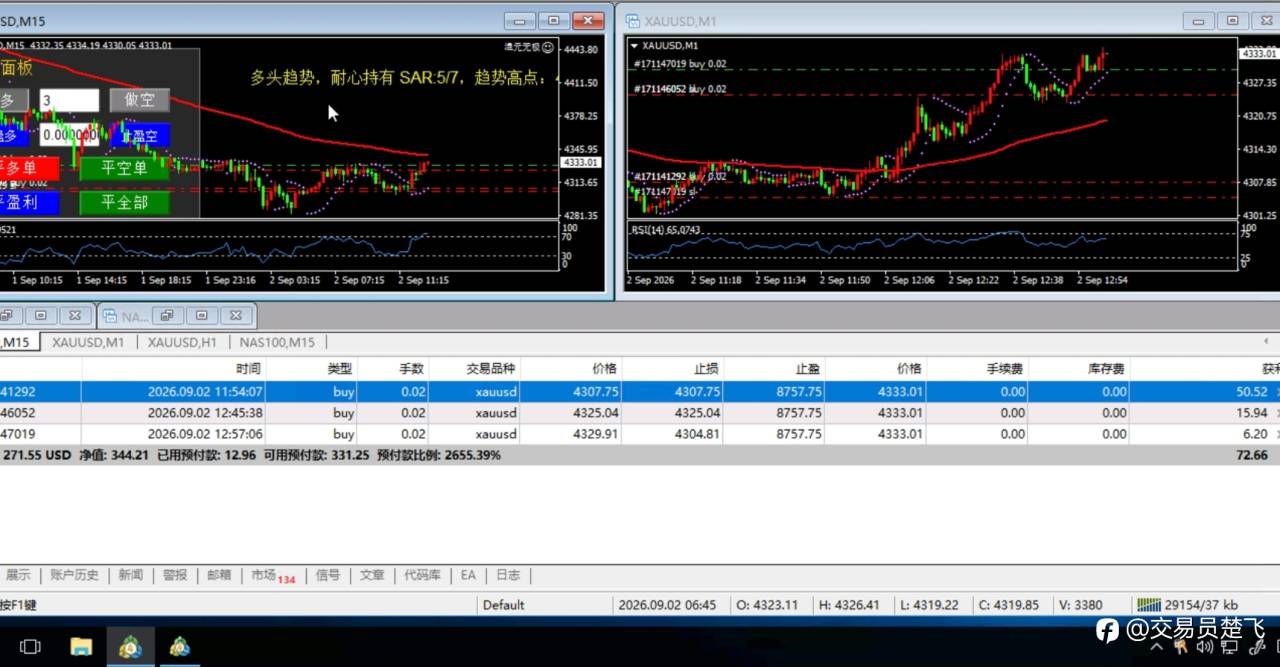Open the 新闻 terminal tab

[x=131, y=575]
